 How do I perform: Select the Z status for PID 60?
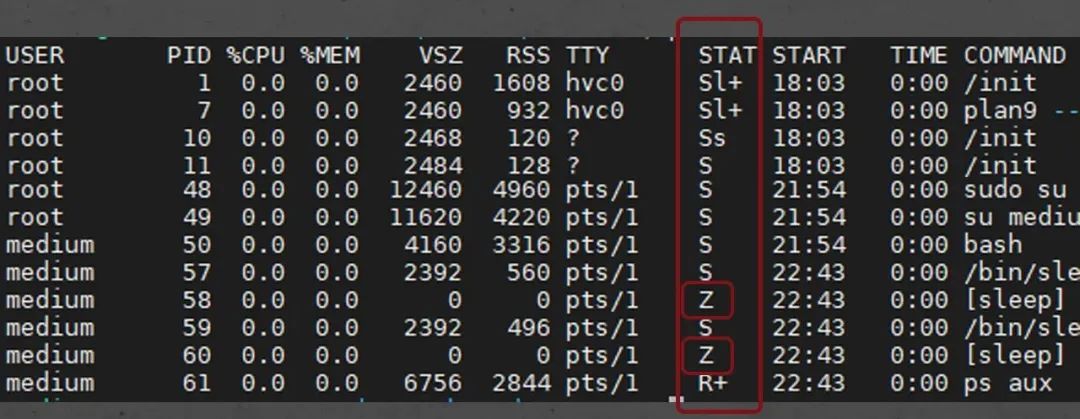tap(707, 356)
